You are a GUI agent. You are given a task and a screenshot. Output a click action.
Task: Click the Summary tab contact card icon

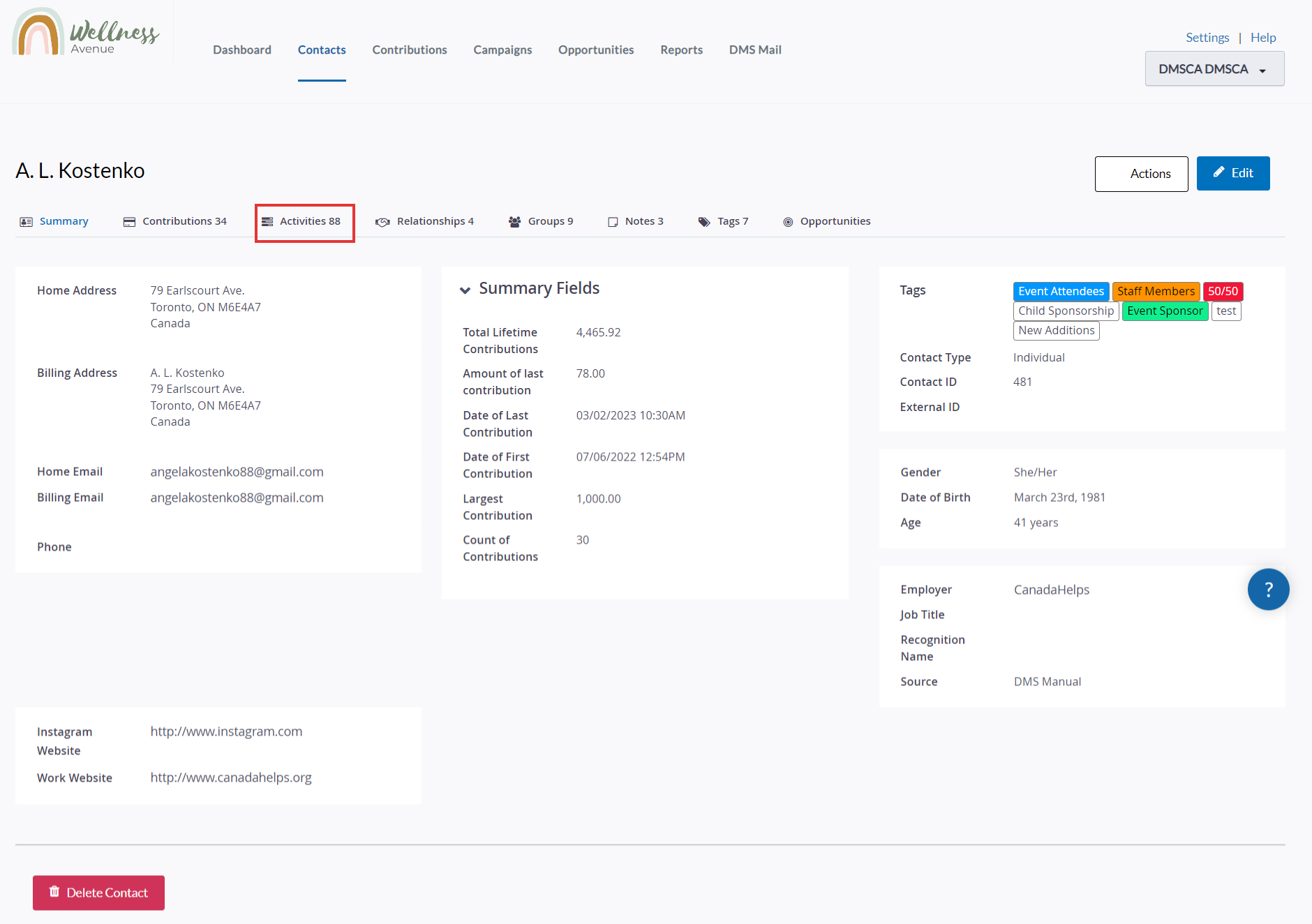click(x=27, y=222)
